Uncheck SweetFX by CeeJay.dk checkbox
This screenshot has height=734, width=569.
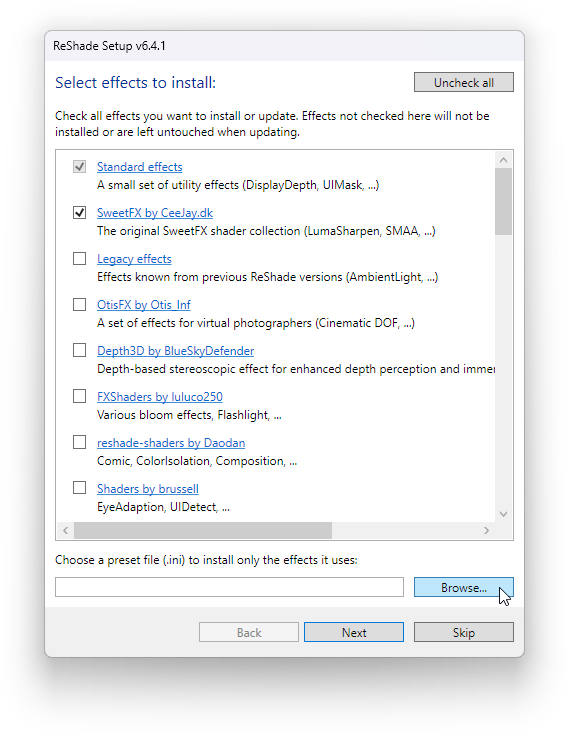click(x=80, y=213)
